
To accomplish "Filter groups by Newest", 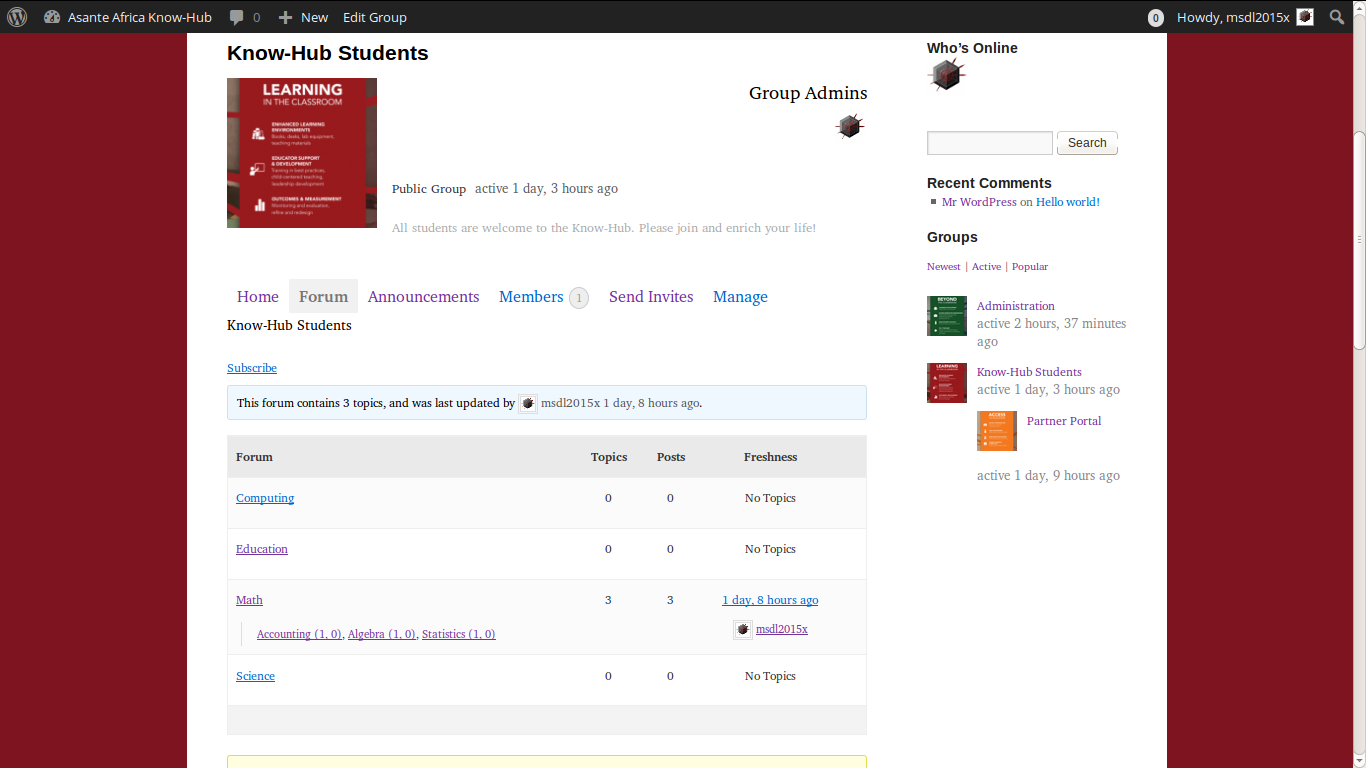I will [x=944, y=267].
